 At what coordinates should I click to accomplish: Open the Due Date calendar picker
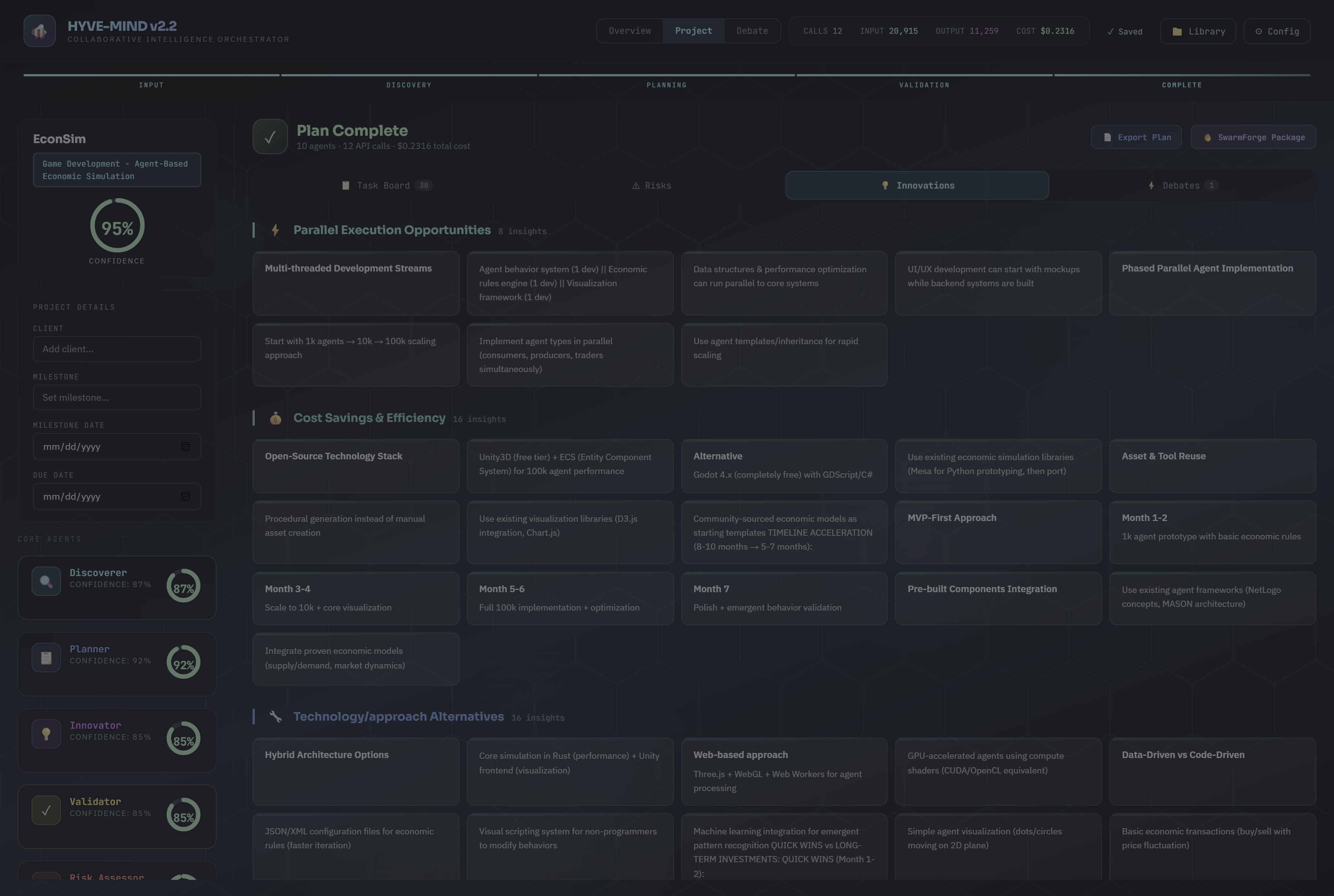(185, 496)
